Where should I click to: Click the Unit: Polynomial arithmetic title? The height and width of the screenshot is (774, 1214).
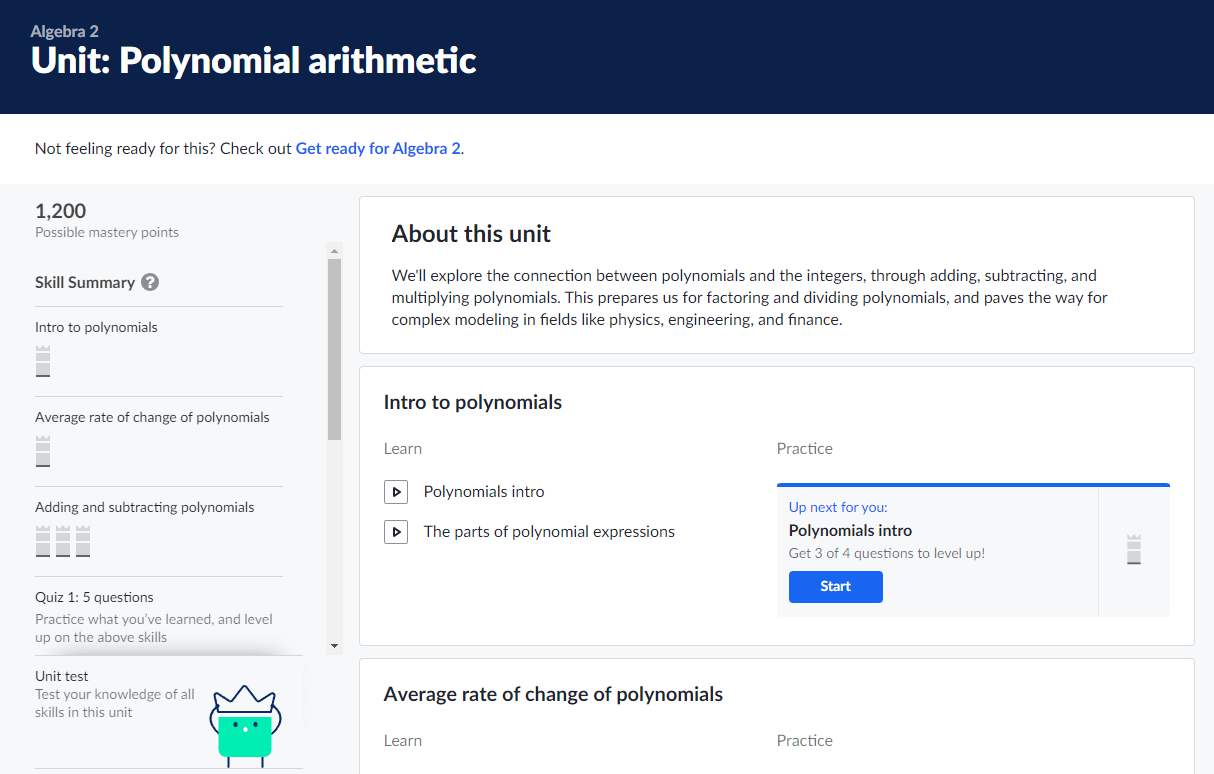pos(254,61)
